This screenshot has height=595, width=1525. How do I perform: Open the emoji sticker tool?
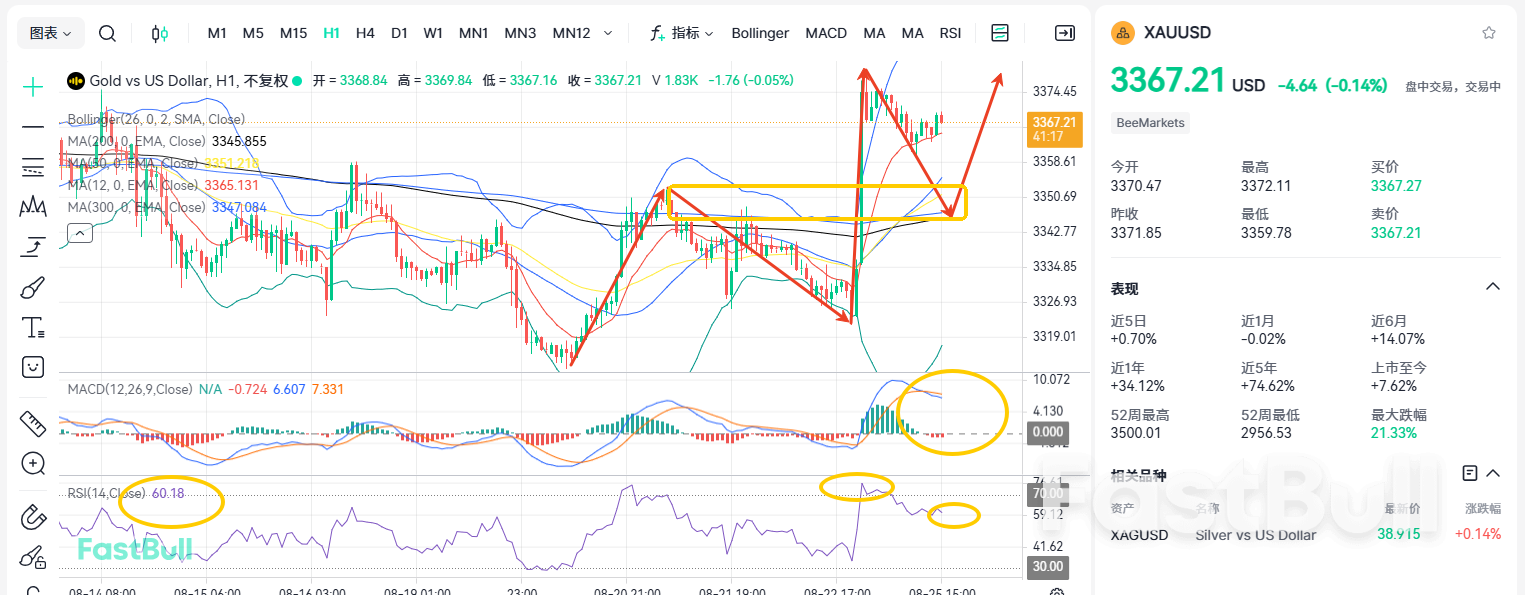pyautogui.click(x=33, y=367)
